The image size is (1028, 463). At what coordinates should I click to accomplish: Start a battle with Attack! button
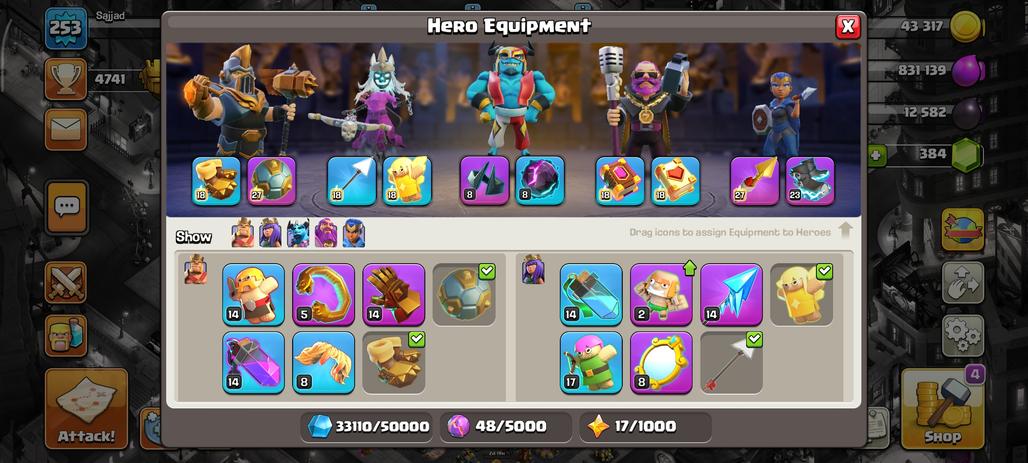[86, 408]
